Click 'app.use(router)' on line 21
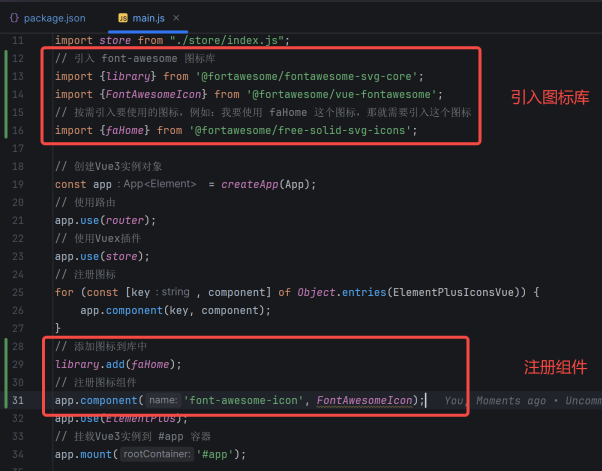Viewport: 602px width, 471px height. click(x=105, y=220)
